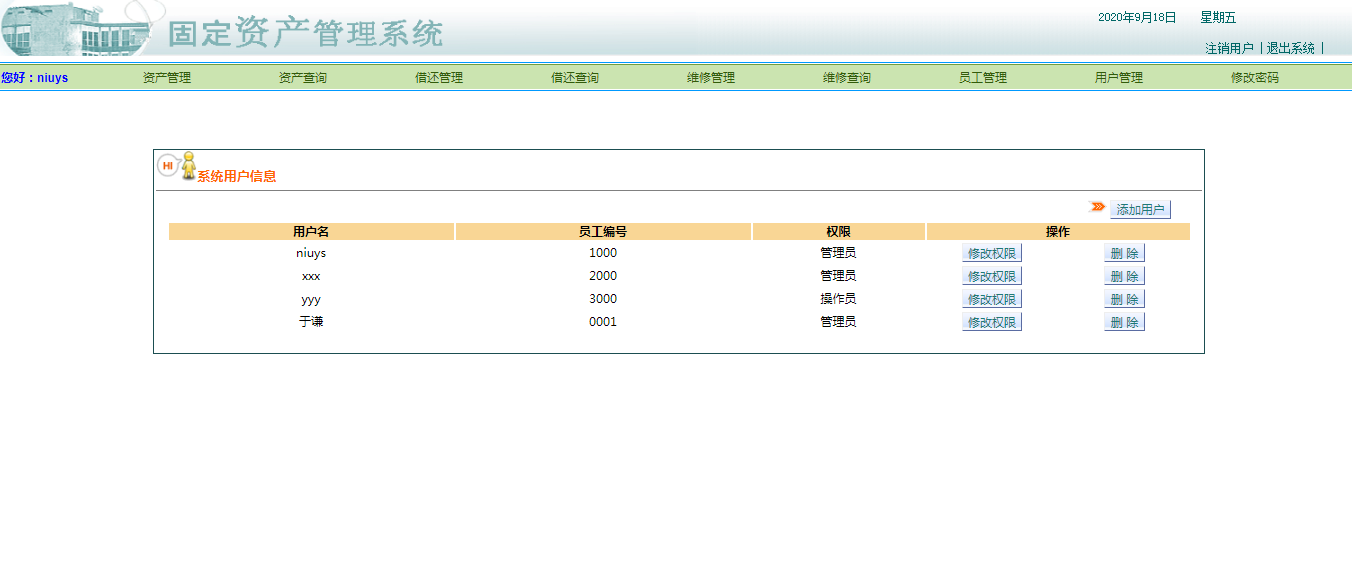Delete user xxx
Screen dimensions: 1352x564
1124,276
